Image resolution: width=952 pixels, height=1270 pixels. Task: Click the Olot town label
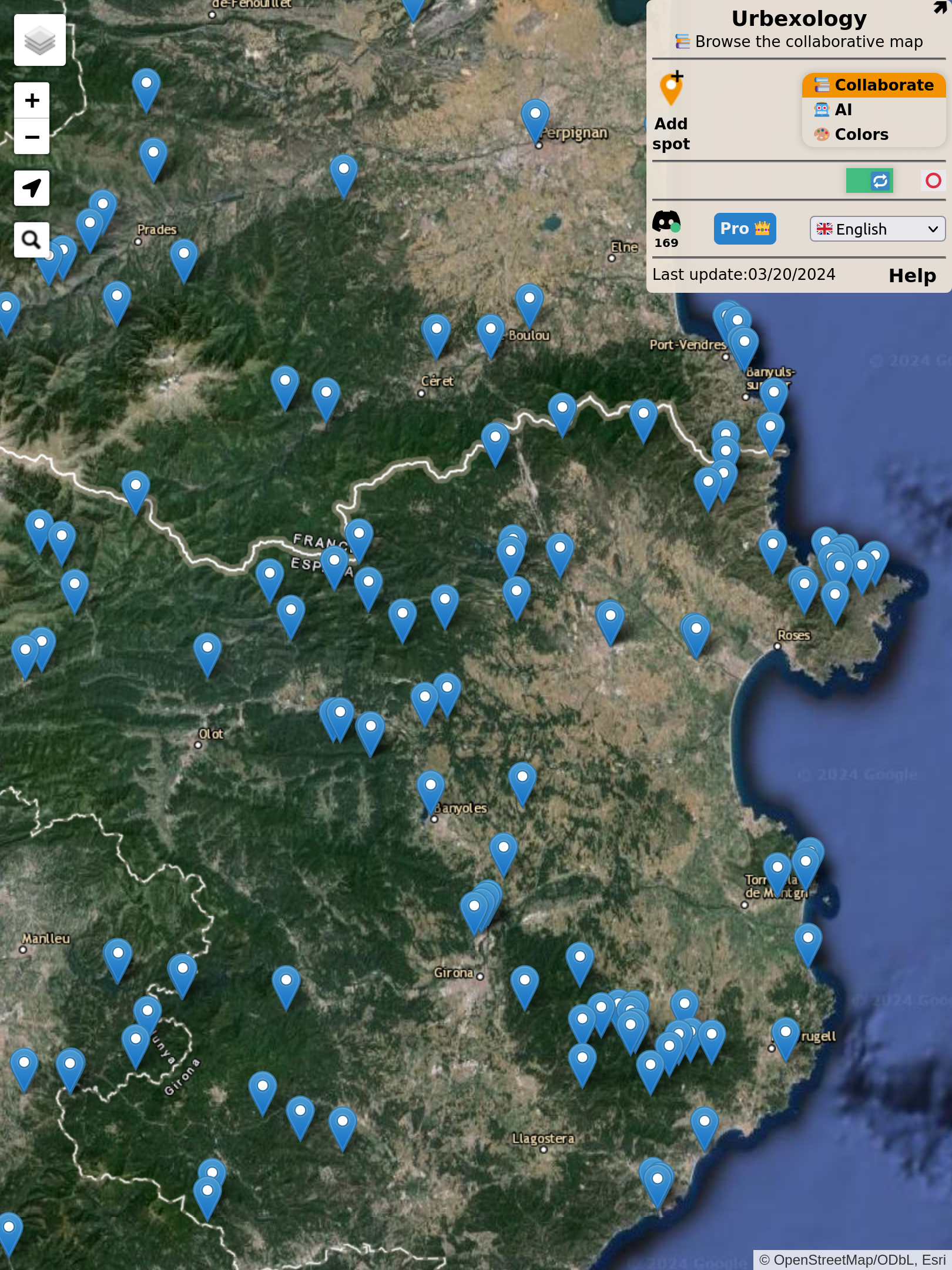(x=211, y=734)
